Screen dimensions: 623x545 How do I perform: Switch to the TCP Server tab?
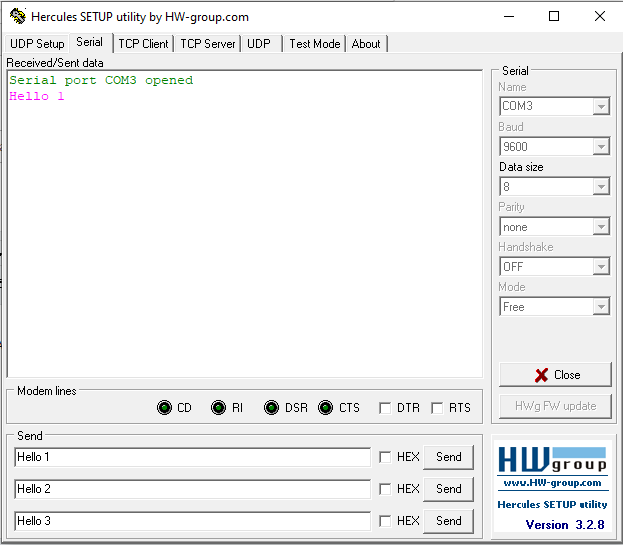207,44
